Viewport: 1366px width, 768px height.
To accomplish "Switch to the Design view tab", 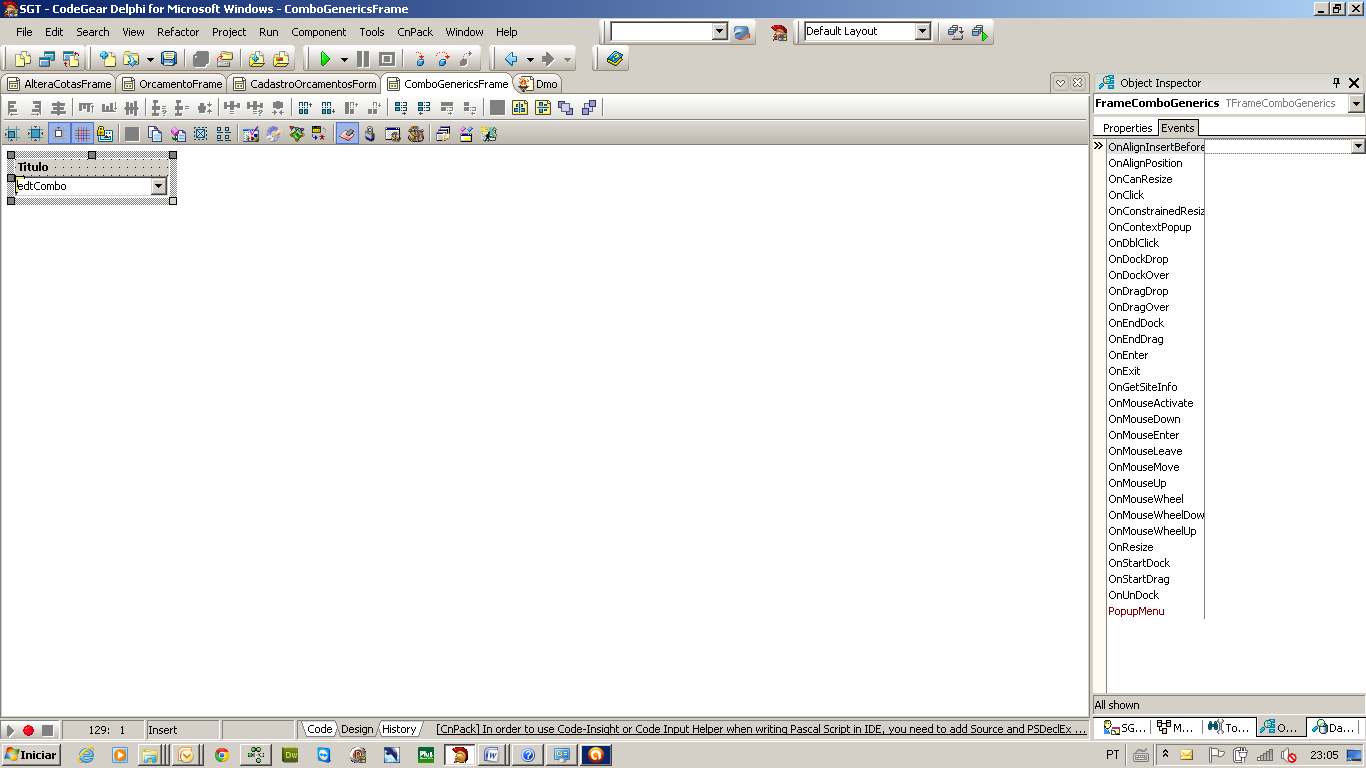I will 357,729.
